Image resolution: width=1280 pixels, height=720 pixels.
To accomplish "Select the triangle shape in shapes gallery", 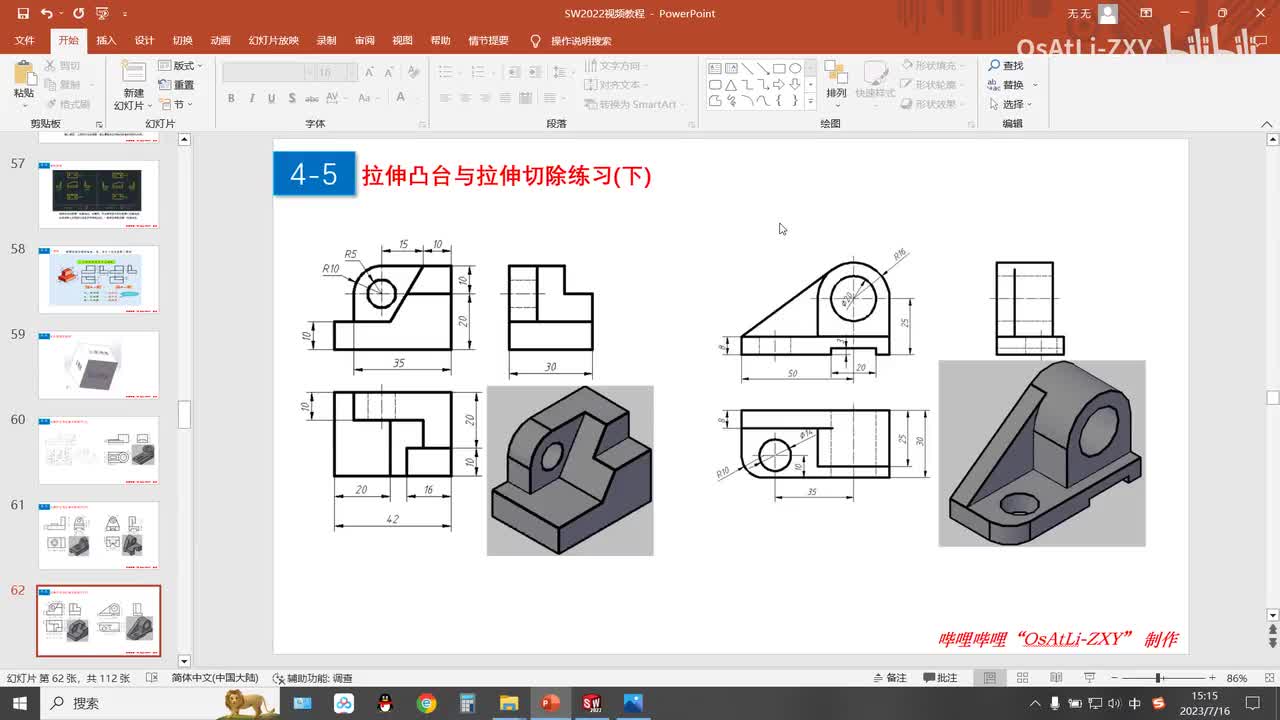I will tap(731, 84).
